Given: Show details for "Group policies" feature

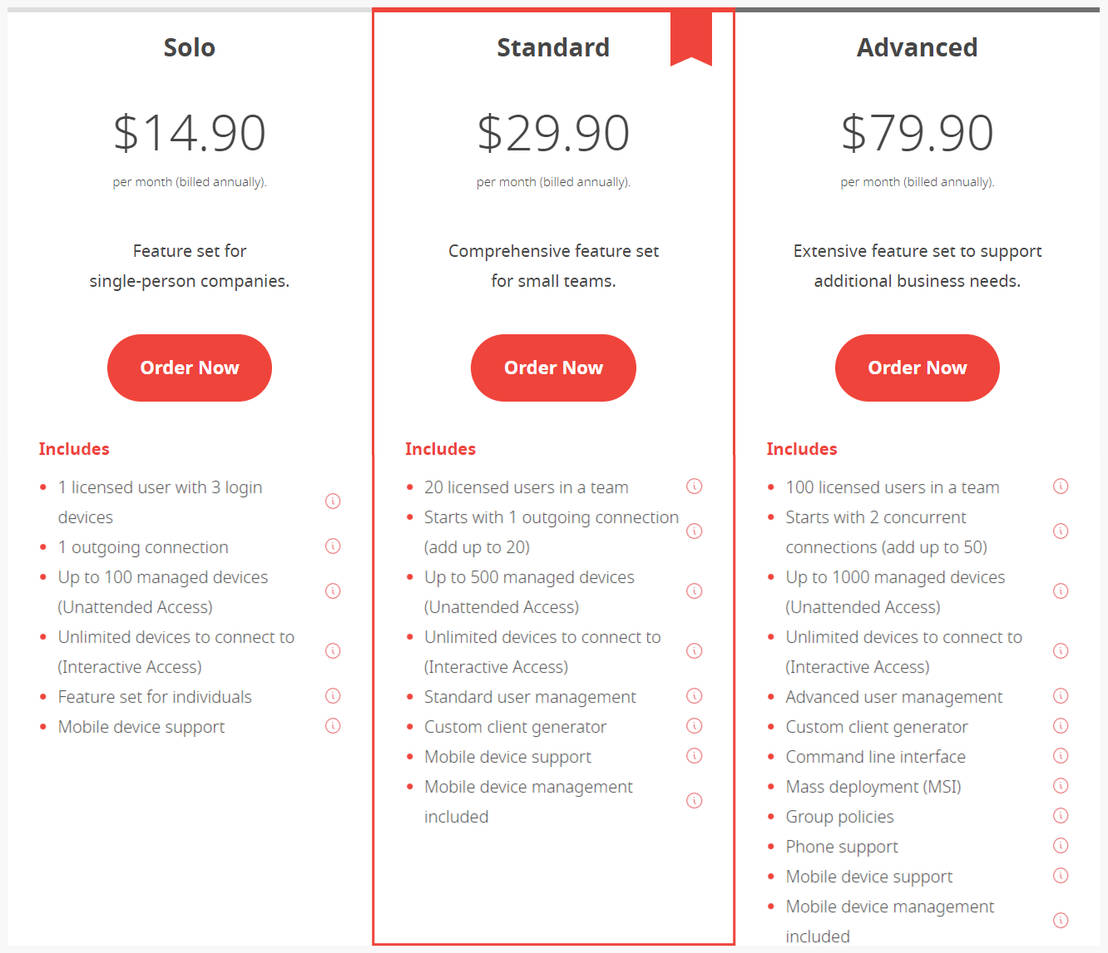Looking at the screenshot, I should [1061, 816].
